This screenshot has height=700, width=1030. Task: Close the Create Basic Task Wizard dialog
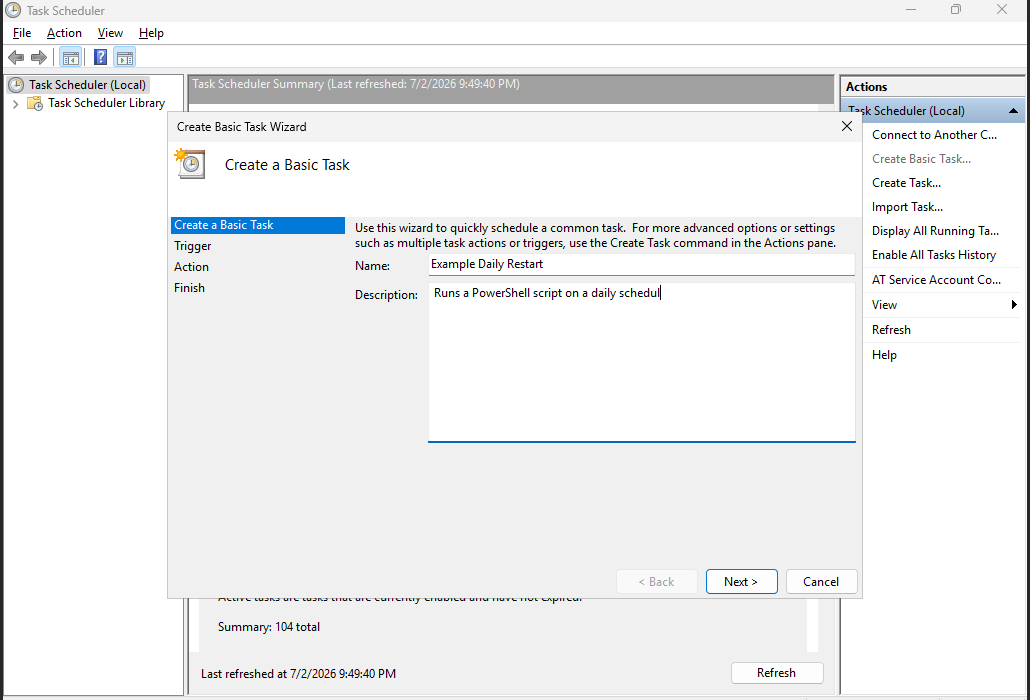click(x=847, y=126)
